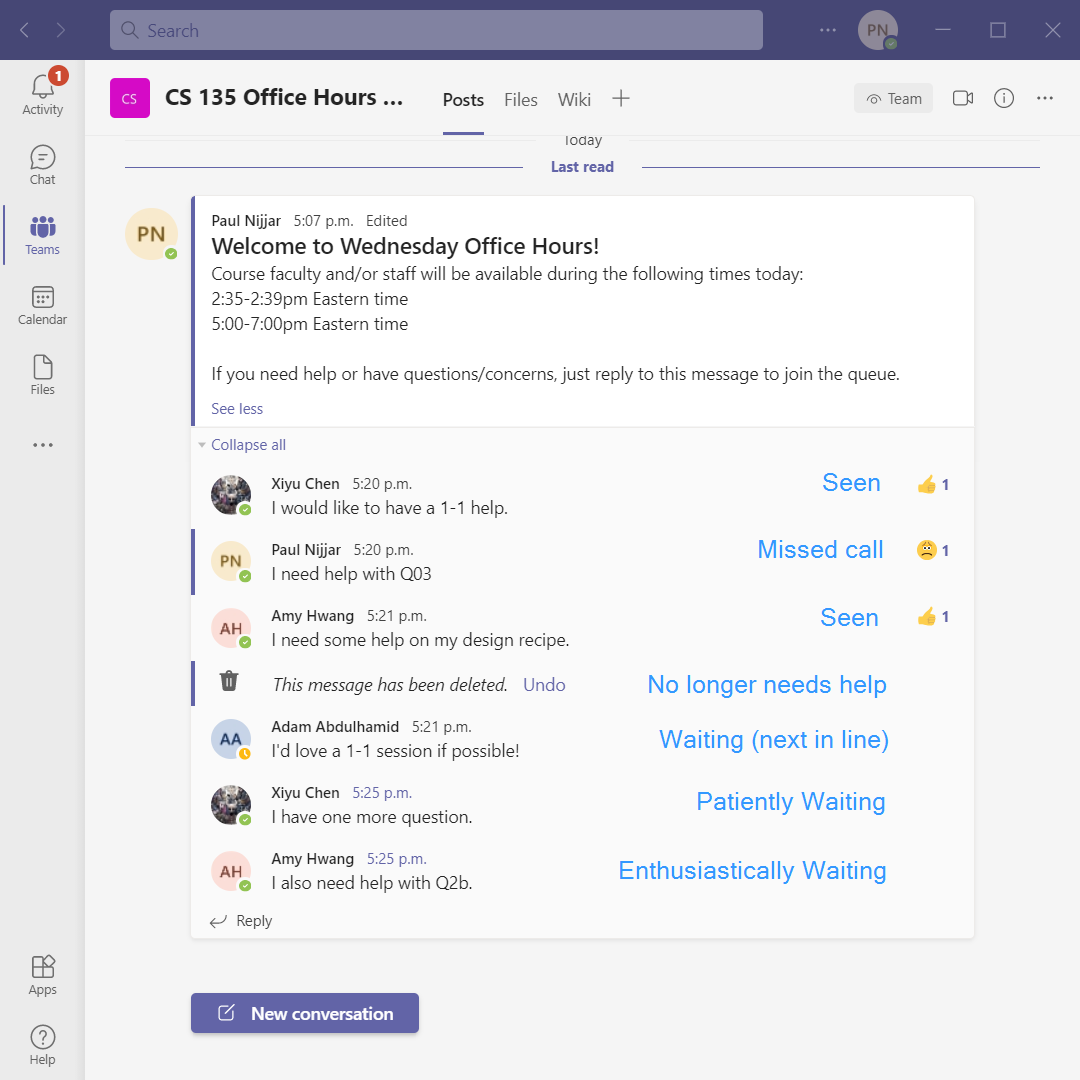Open Files in the left sidebar
Screen dimensions: 1080x1080
(42, 376)
